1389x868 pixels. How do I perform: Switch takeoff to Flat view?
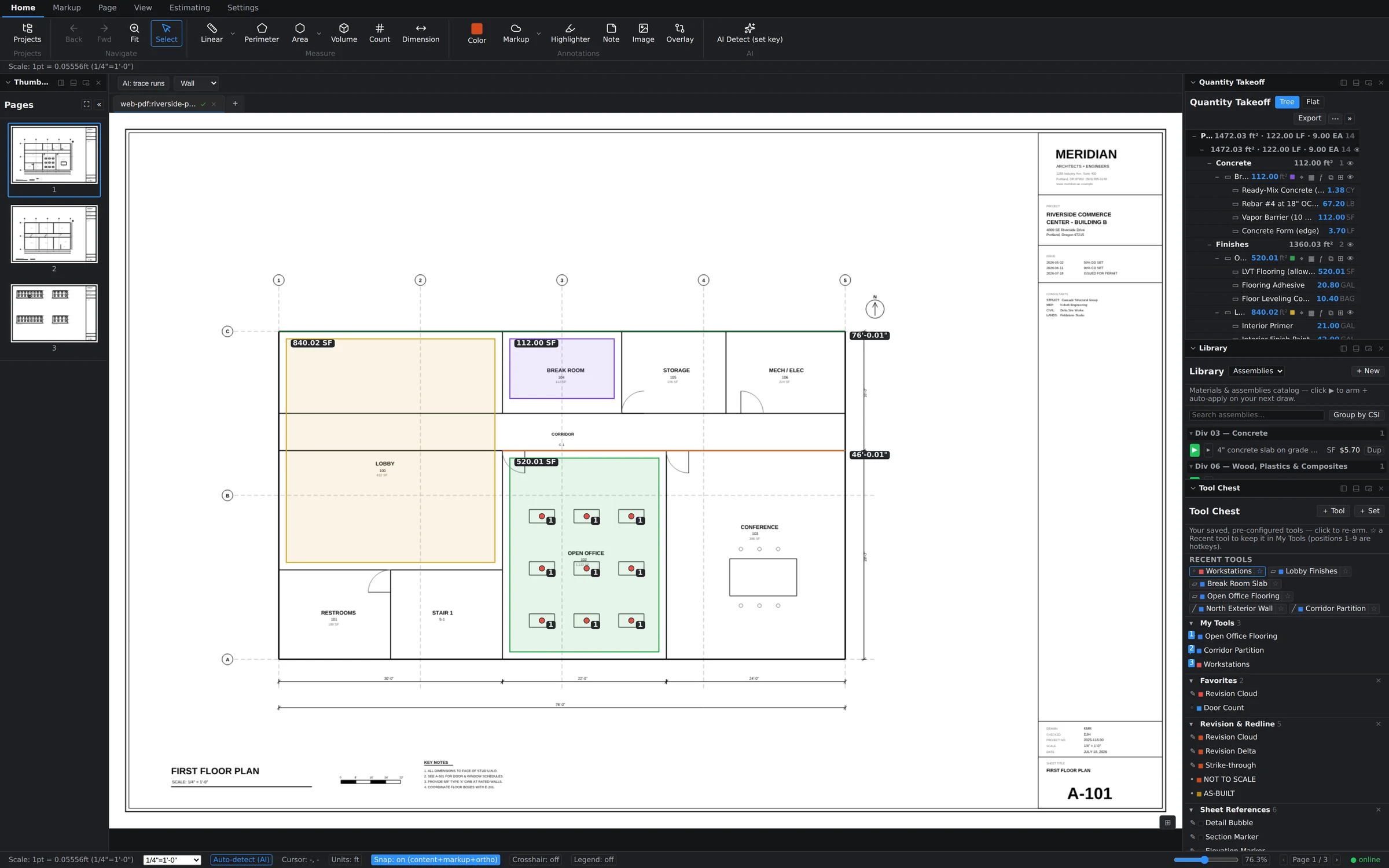pyautogui.click(x=1313, y=102)
